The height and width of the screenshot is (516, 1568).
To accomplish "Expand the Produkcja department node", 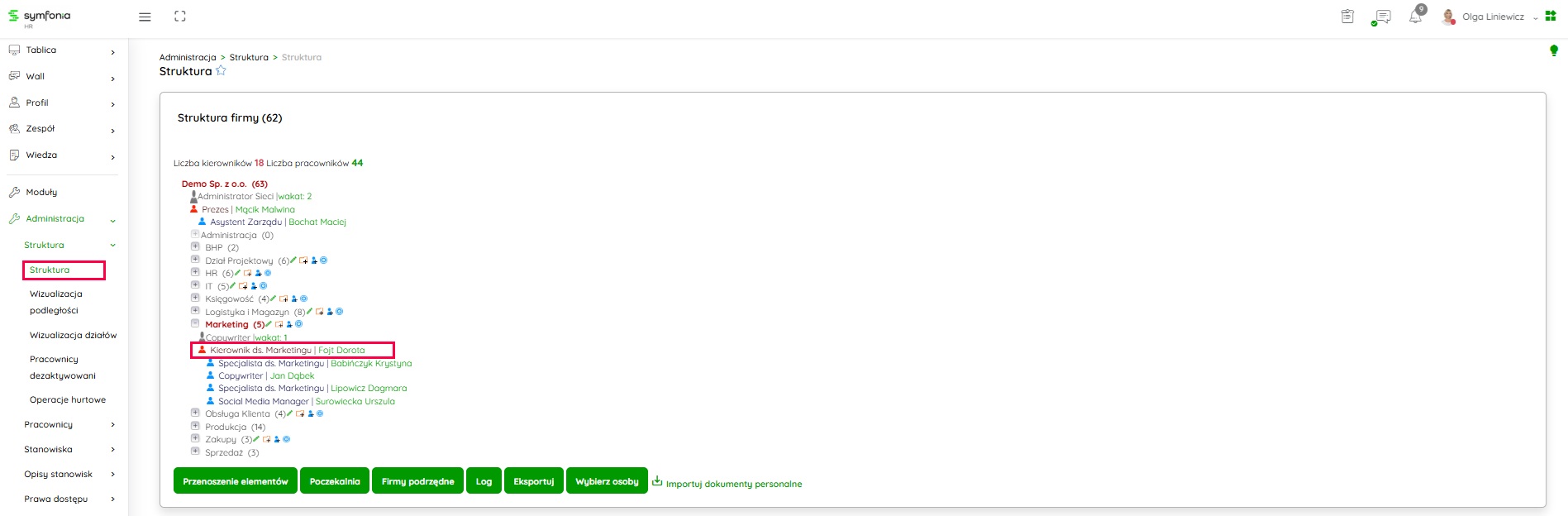I will [x=195, y=427].
